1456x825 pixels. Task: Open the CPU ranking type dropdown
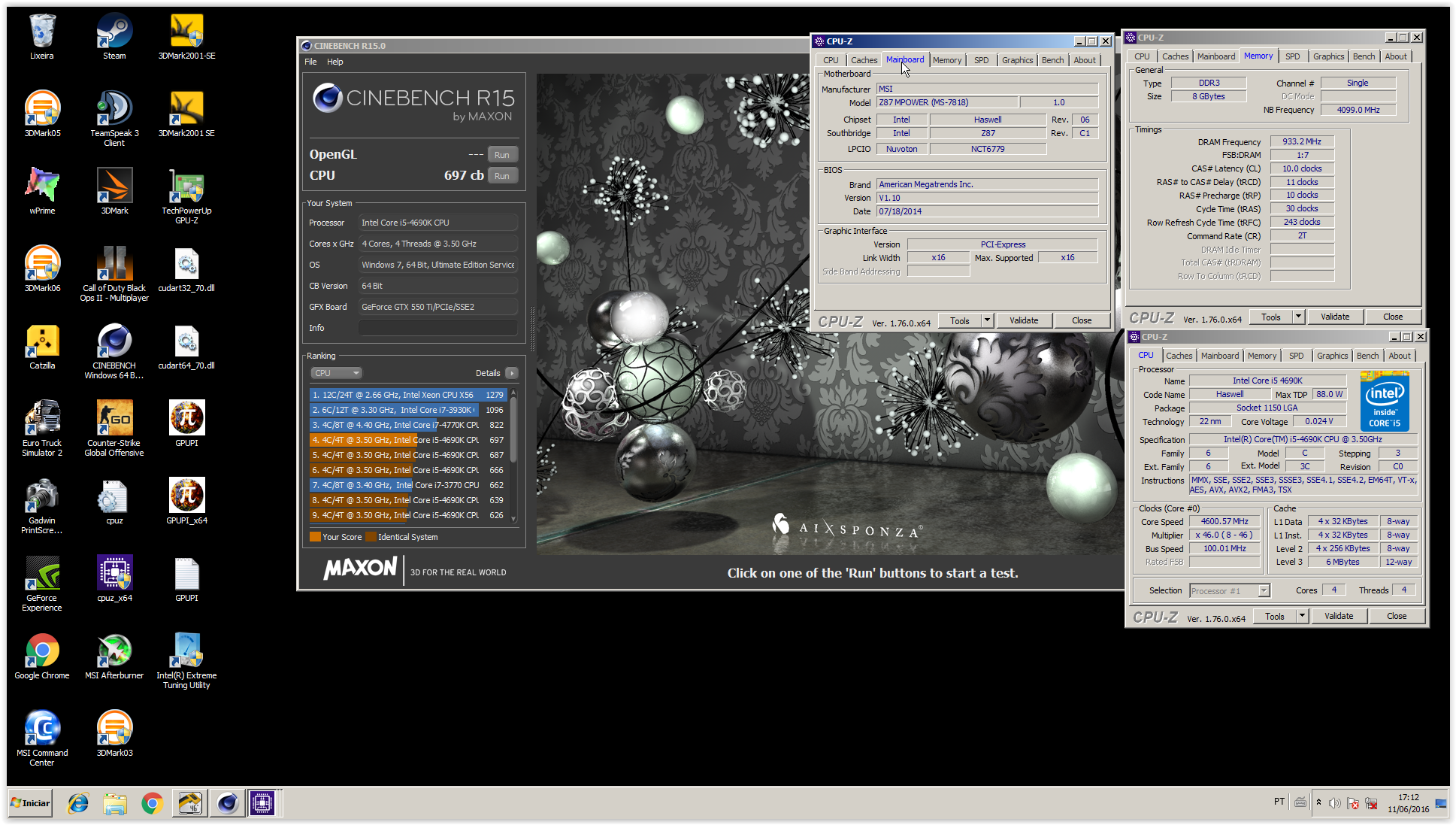[337, 373]
